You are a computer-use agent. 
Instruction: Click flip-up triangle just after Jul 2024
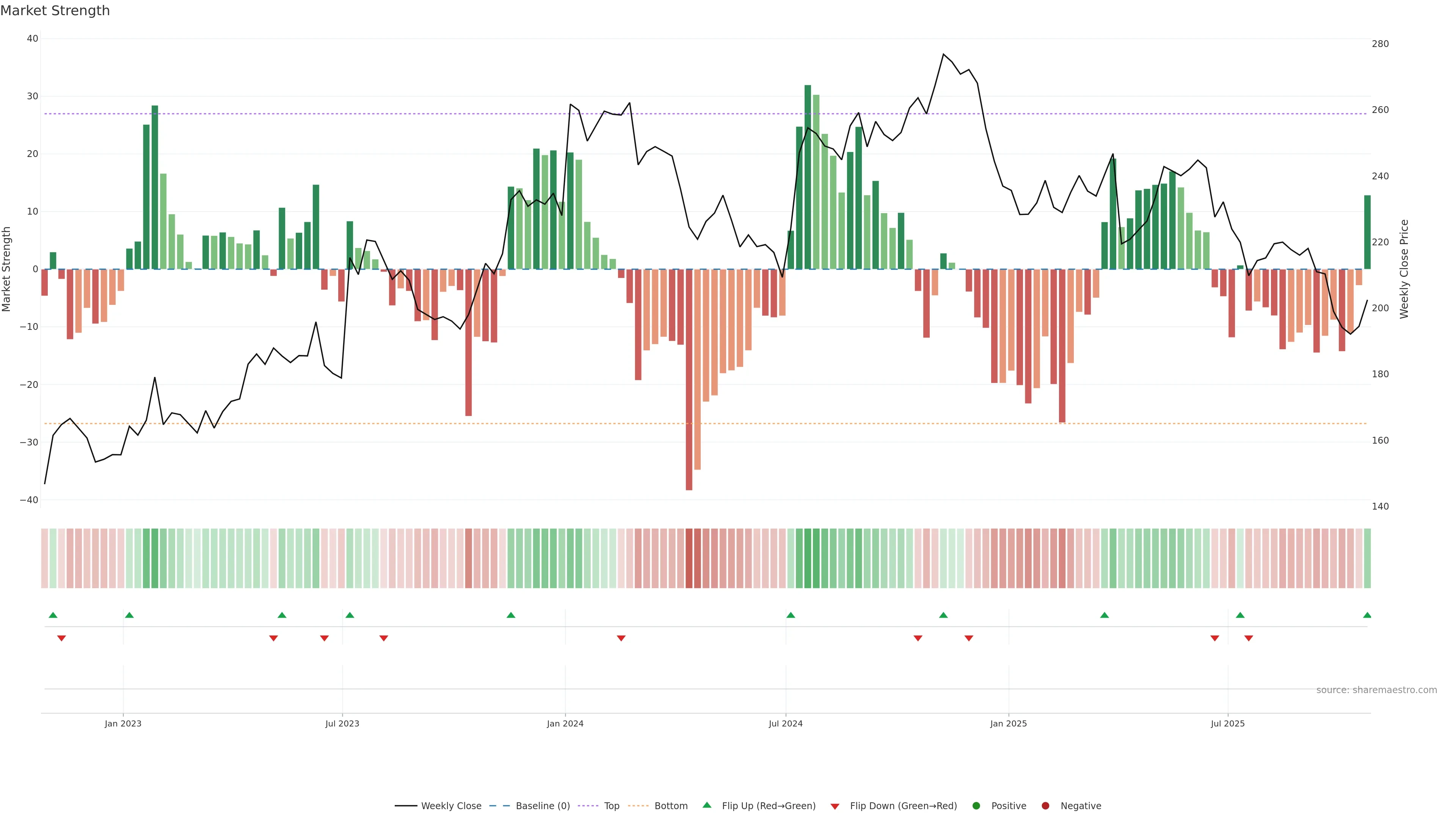791,615
